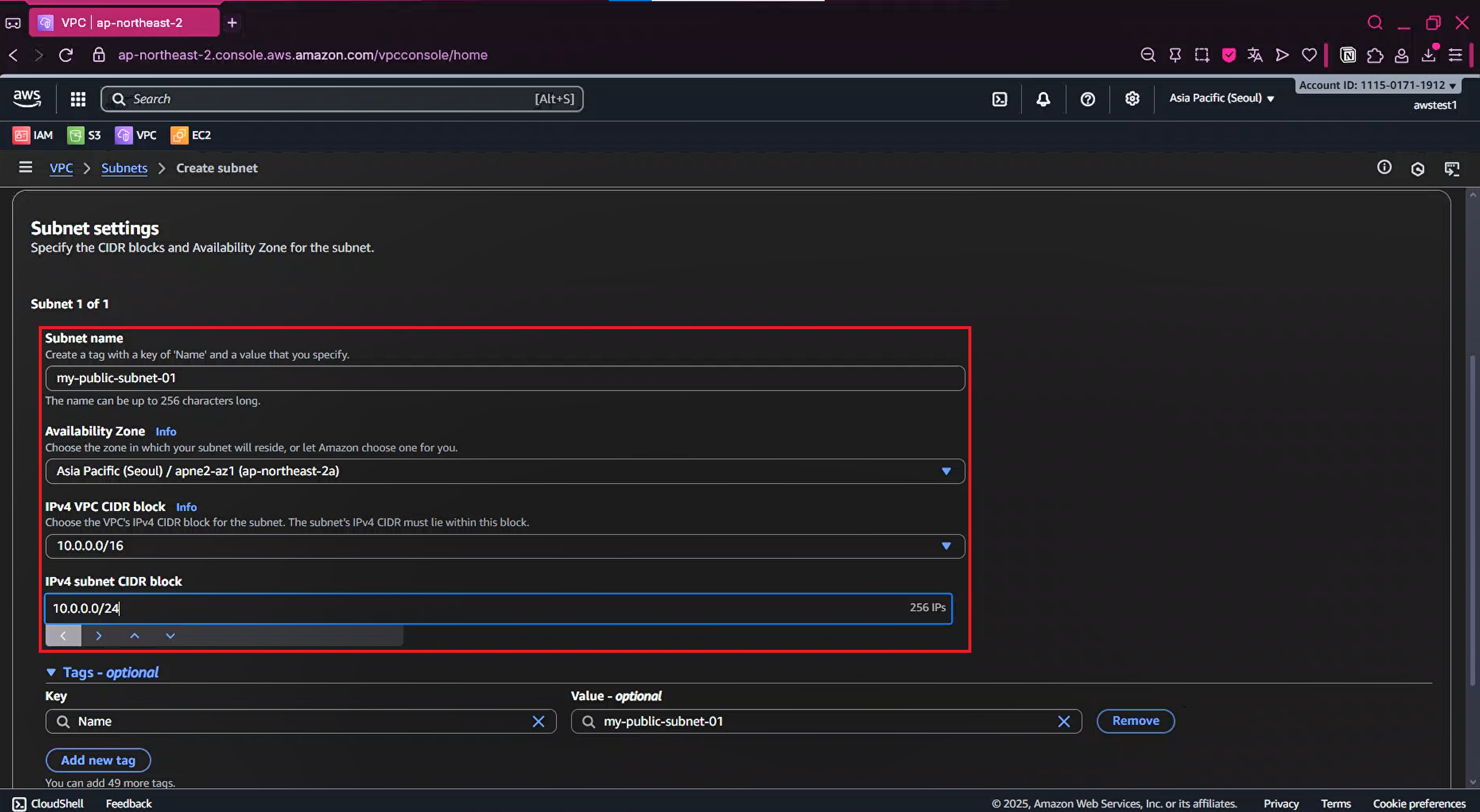This screenshot has height=812, width=1480.
Task: Go to EC2 favorite shortcut
Action: 191,135
